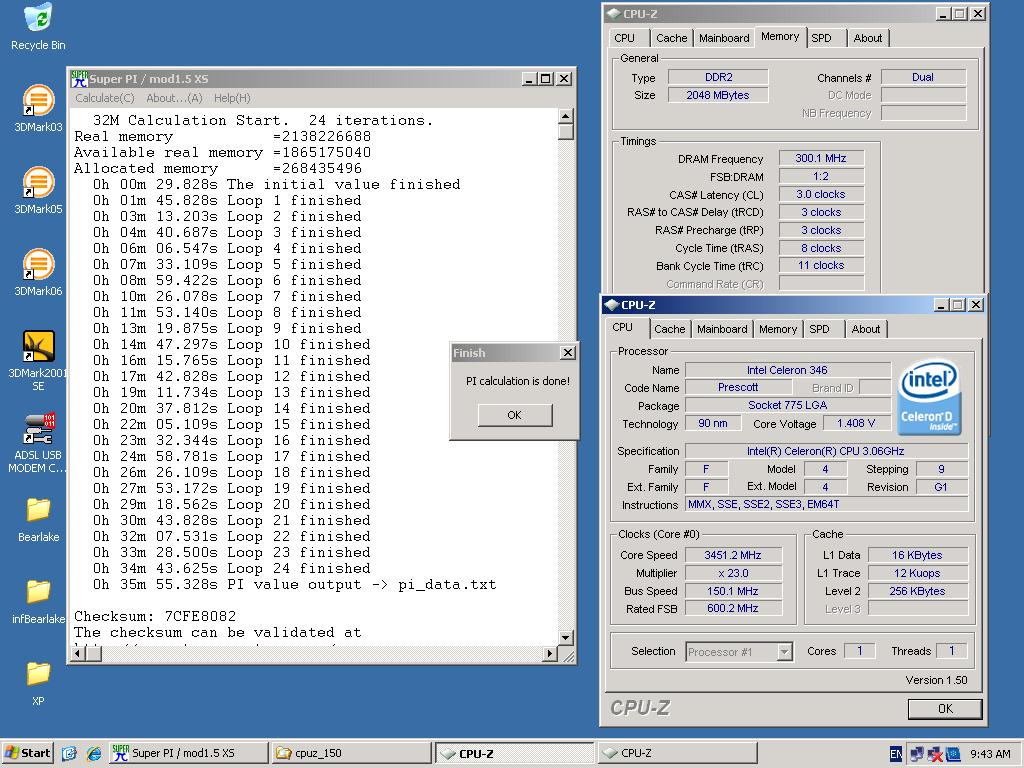Click the Loop 24 finished line
Viewport: 1024px width, 768px height.
232,568
